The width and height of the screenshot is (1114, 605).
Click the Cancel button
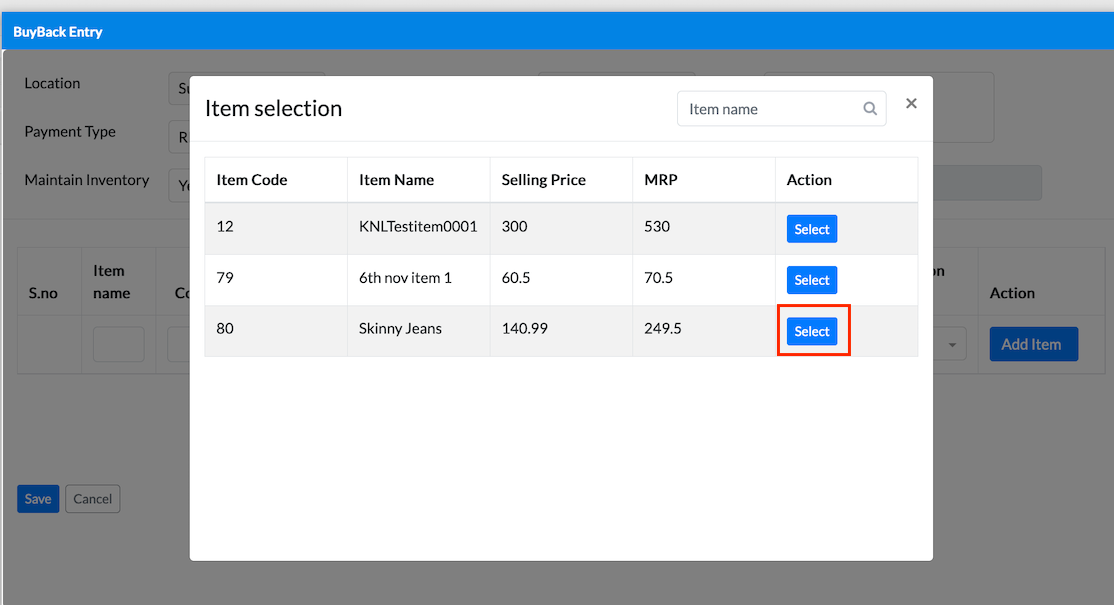click(92, 498)
